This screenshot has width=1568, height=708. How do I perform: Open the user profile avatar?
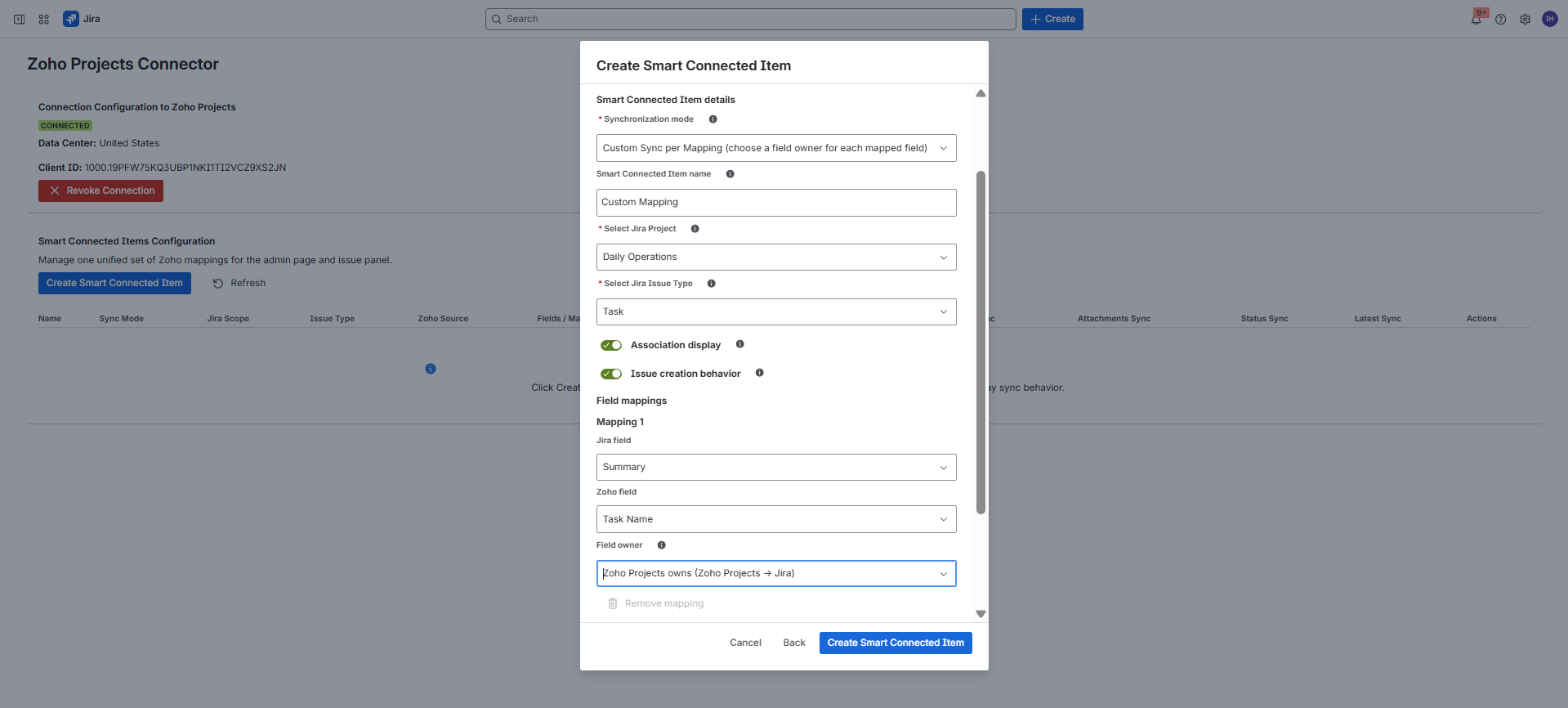click(x=1549, y=19)
